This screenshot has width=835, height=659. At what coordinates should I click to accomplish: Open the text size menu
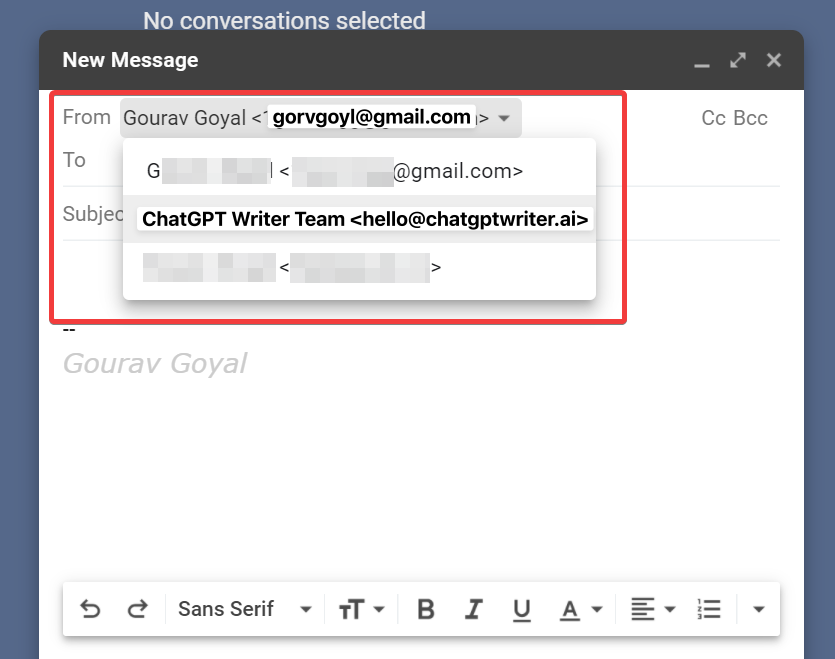tap(361, 609)
